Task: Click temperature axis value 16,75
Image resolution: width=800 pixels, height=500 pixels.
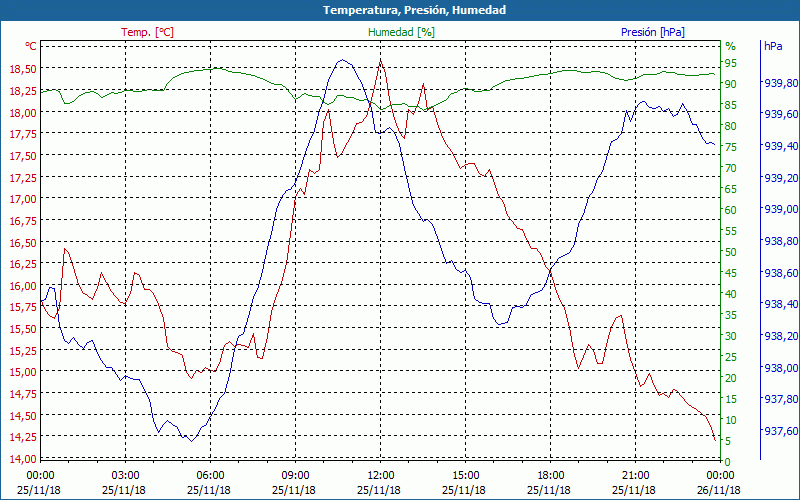Action: pyautogui.click(x=22, y=221)
